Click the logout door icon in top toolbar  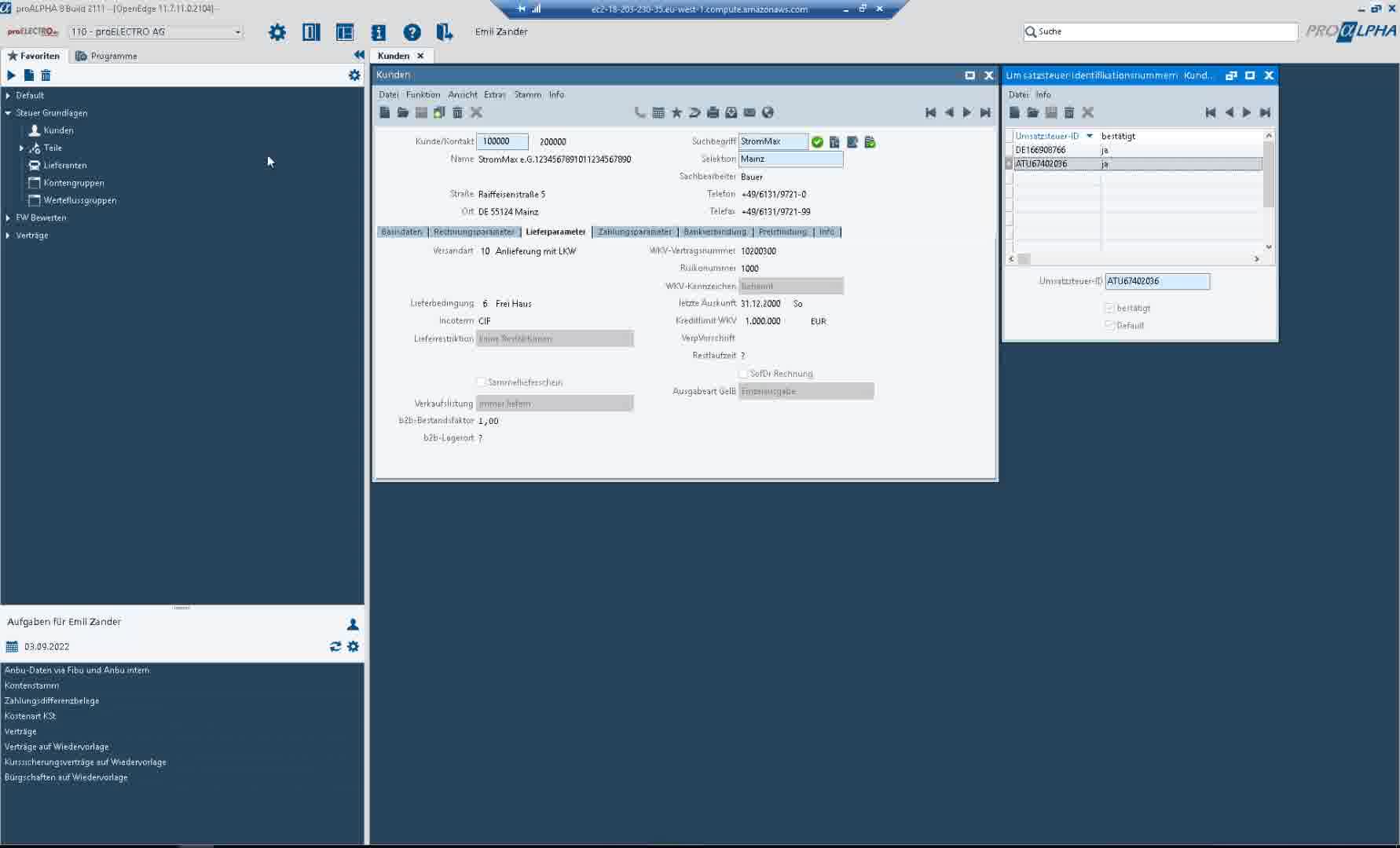point(445,32)
